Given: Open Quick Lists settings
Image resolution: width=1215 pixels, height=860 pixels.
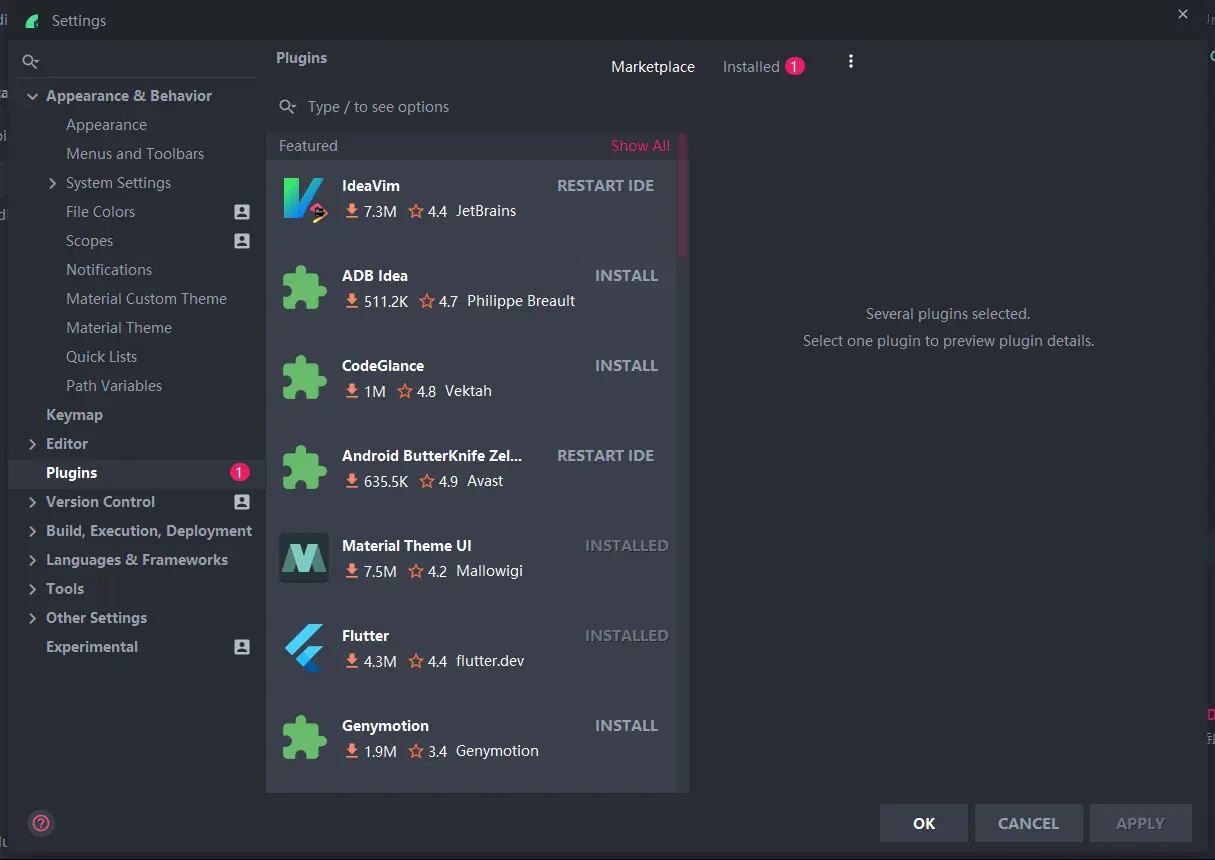Looking at the screenshot, I should (x=102, y=357).
